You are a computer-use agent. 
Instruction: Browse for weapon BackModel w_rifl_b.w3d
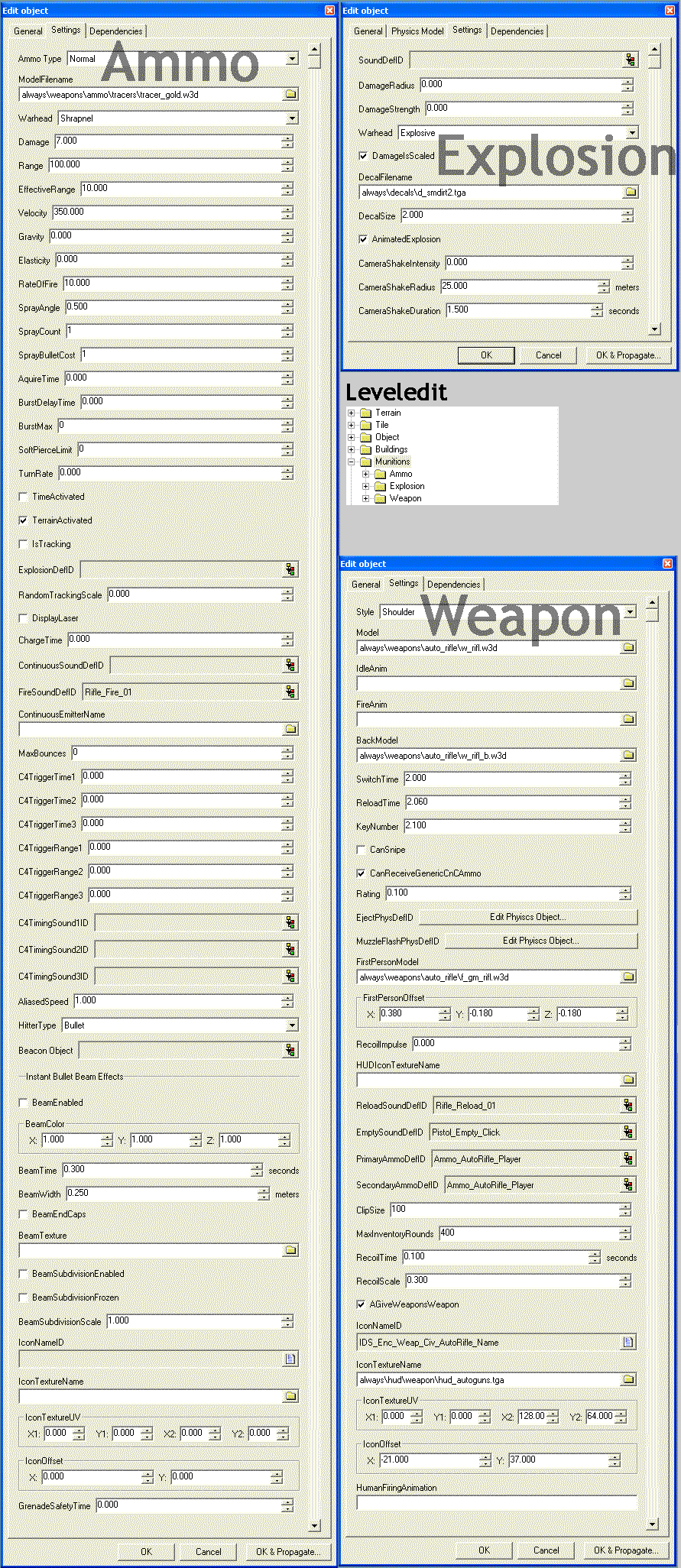[x=628, y=755]
